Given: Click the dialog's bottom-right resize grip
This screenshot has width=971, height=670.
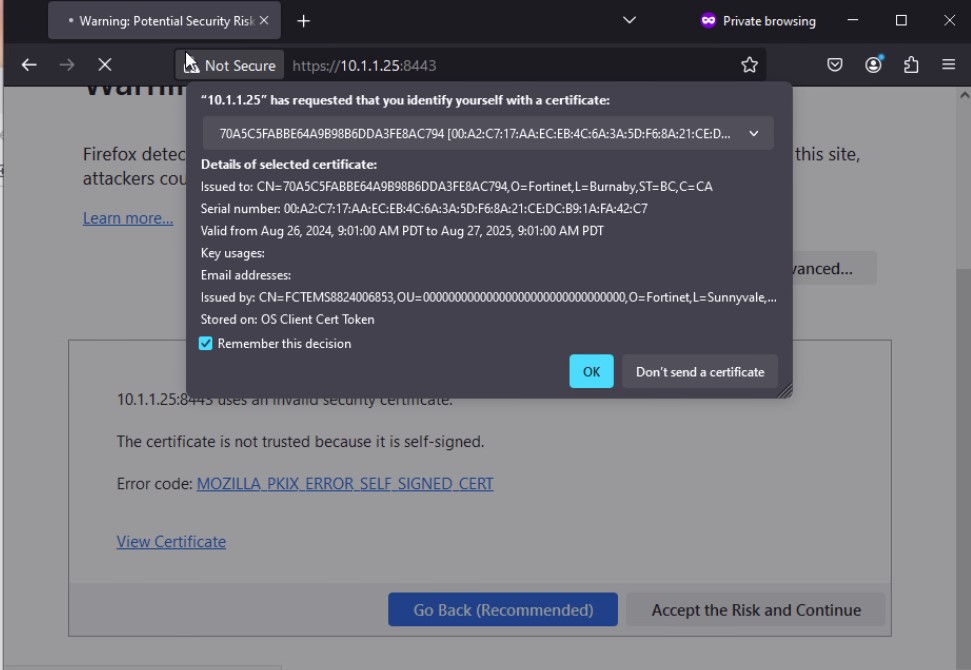Looking at the screenshot, I should pos(785,391).
